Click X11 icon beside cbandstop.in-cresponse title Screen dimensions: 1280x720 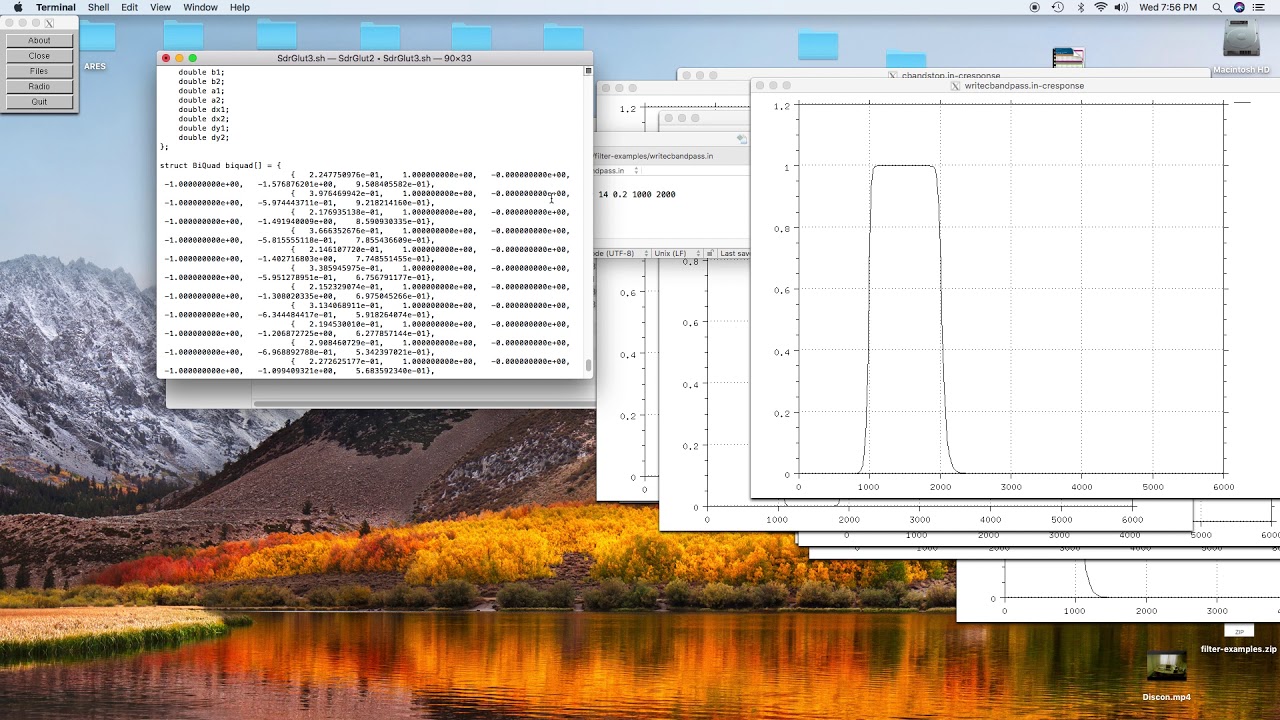[893, 75]
